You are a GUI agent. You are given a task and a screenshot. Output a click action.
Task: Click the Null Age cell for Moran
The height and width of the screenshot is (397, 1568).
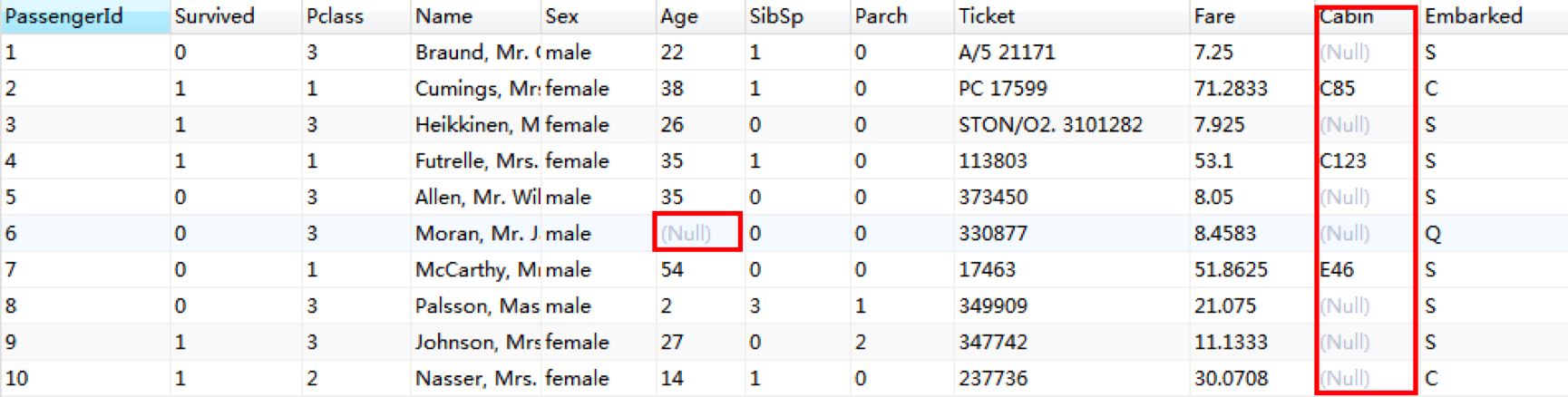(x=687, y=233)
